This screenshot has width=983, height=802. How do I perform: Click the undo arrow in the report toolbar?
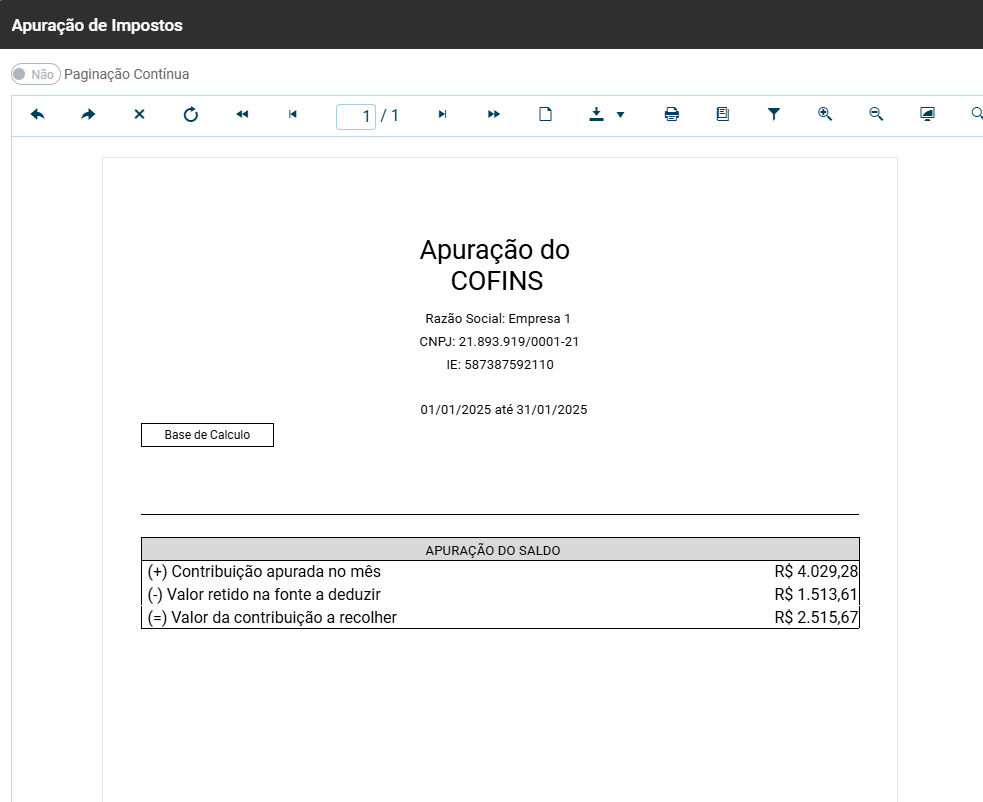(x=38, y=115)
